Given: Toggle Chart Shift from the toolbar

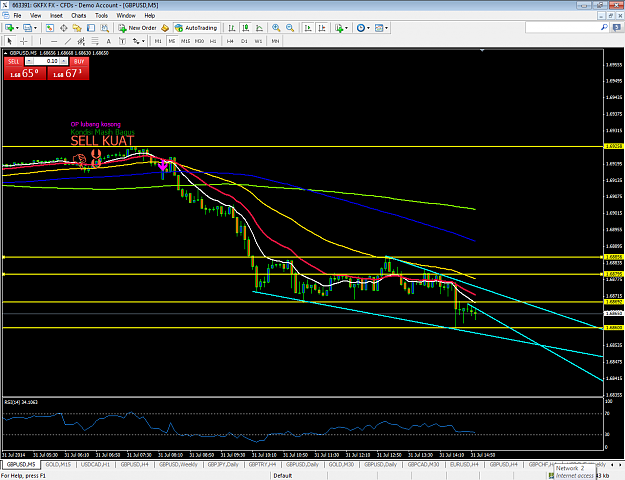Looking at the screenshot, I should pyautogui.click(x=322, y=28).
